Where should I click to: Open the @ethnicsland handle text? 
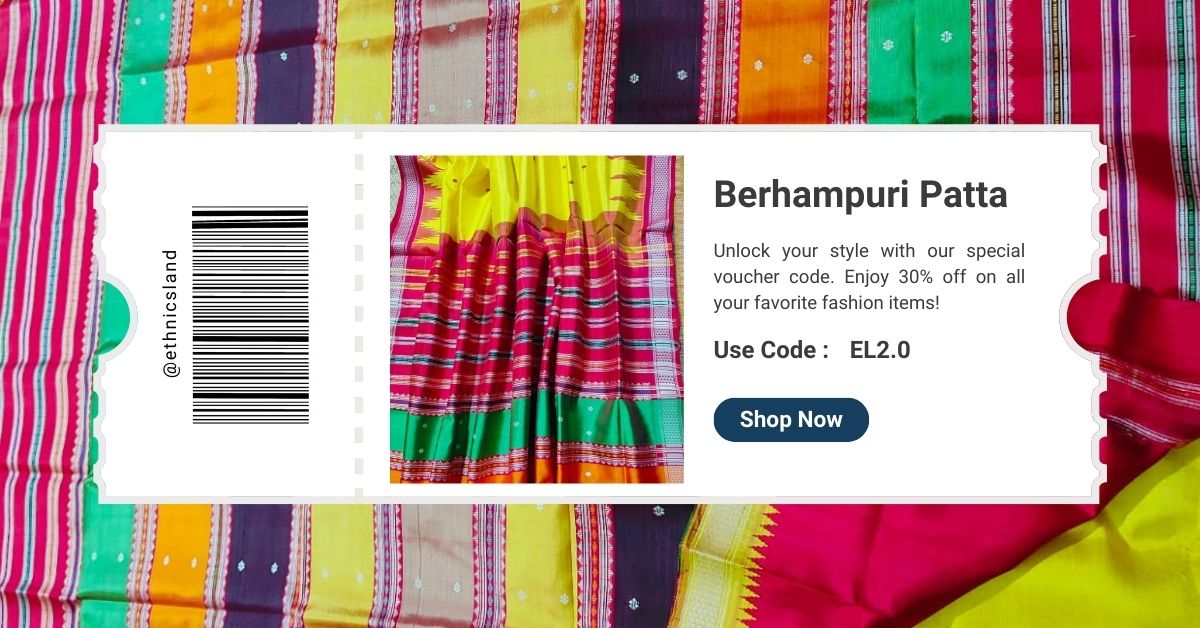(x=171, y=313)
